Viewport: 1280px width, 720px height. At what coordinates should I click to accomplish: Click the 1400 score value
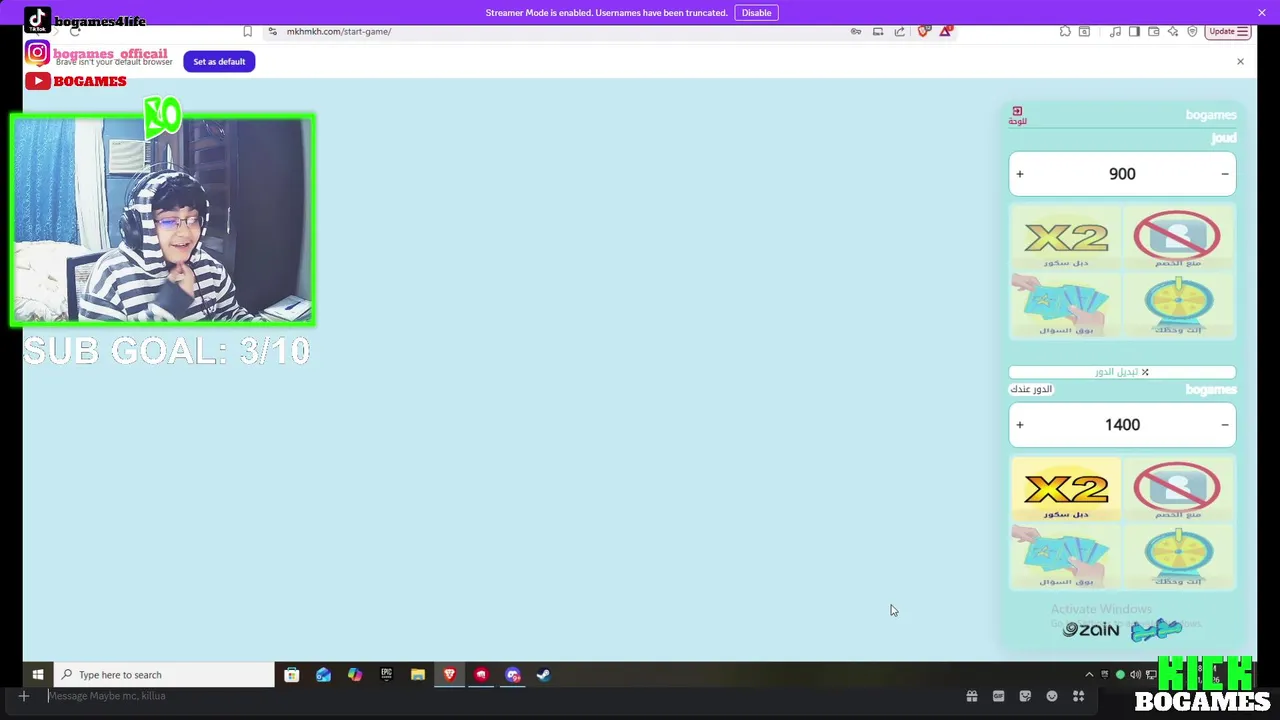click(1122, 425)
